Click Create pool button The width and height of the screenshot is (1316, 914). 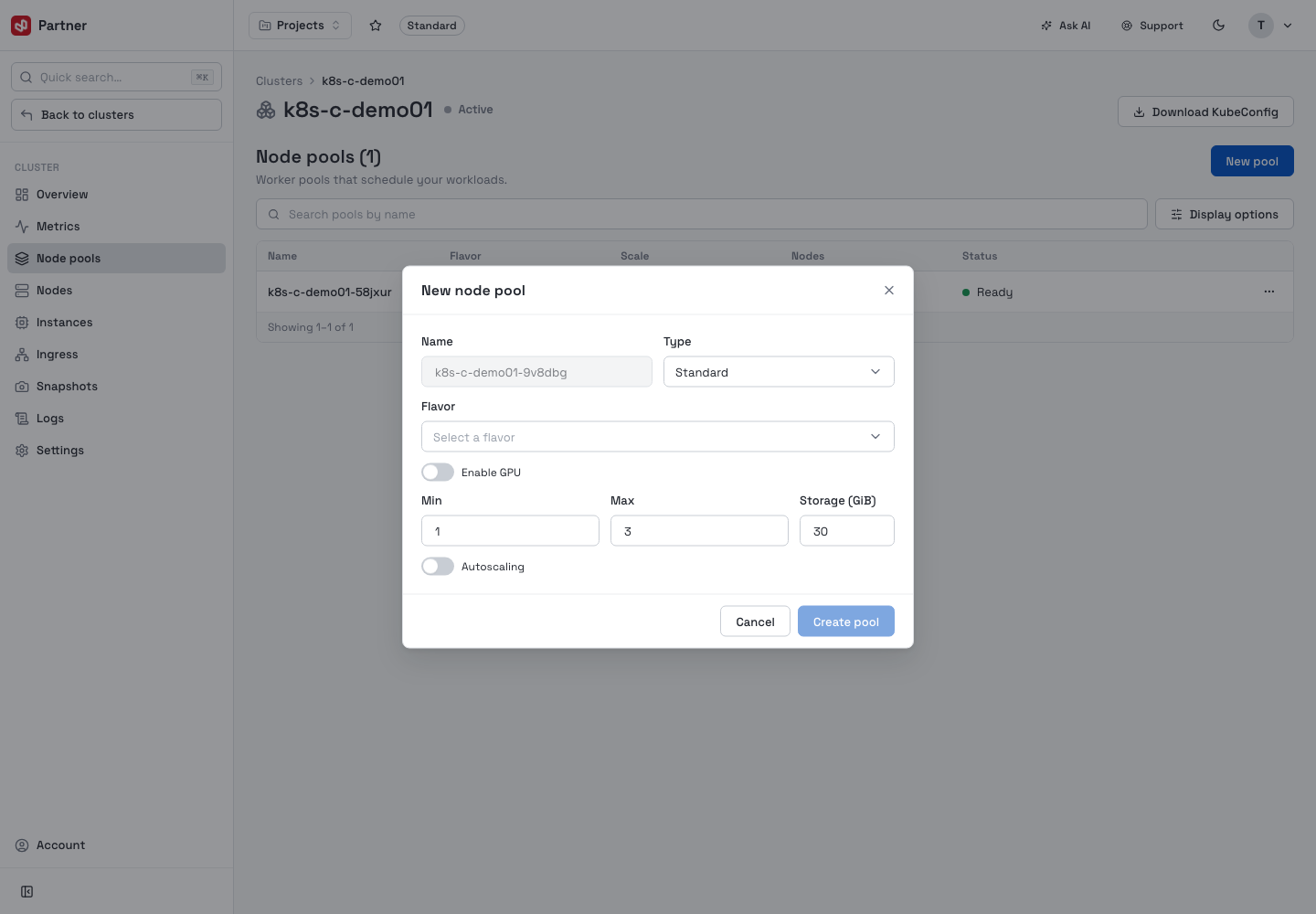point(846,622)
